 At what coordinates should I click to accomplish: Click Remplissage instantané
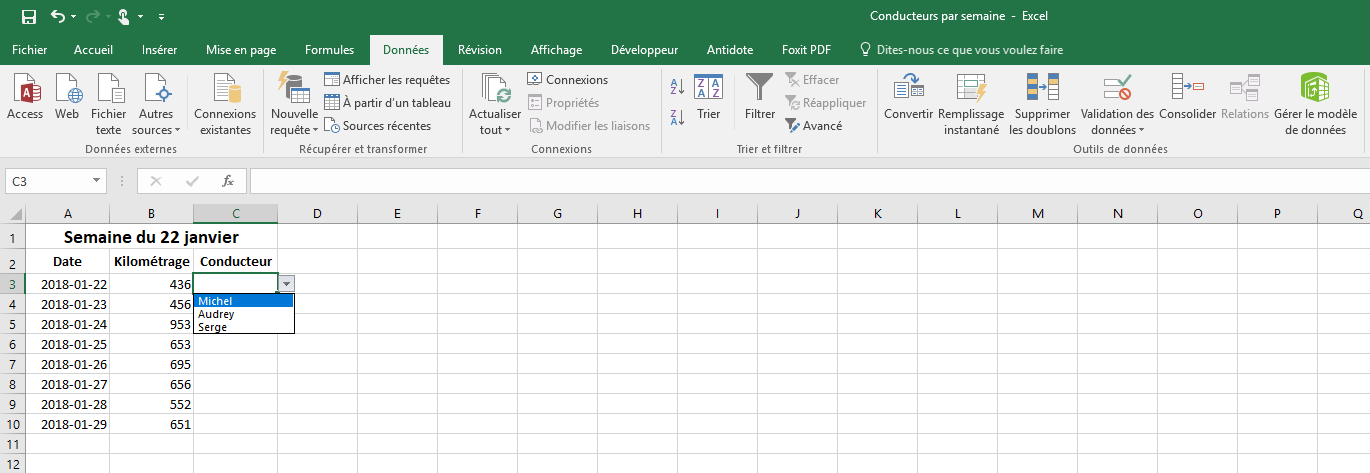pyautogui.click(x=971, y=104)
